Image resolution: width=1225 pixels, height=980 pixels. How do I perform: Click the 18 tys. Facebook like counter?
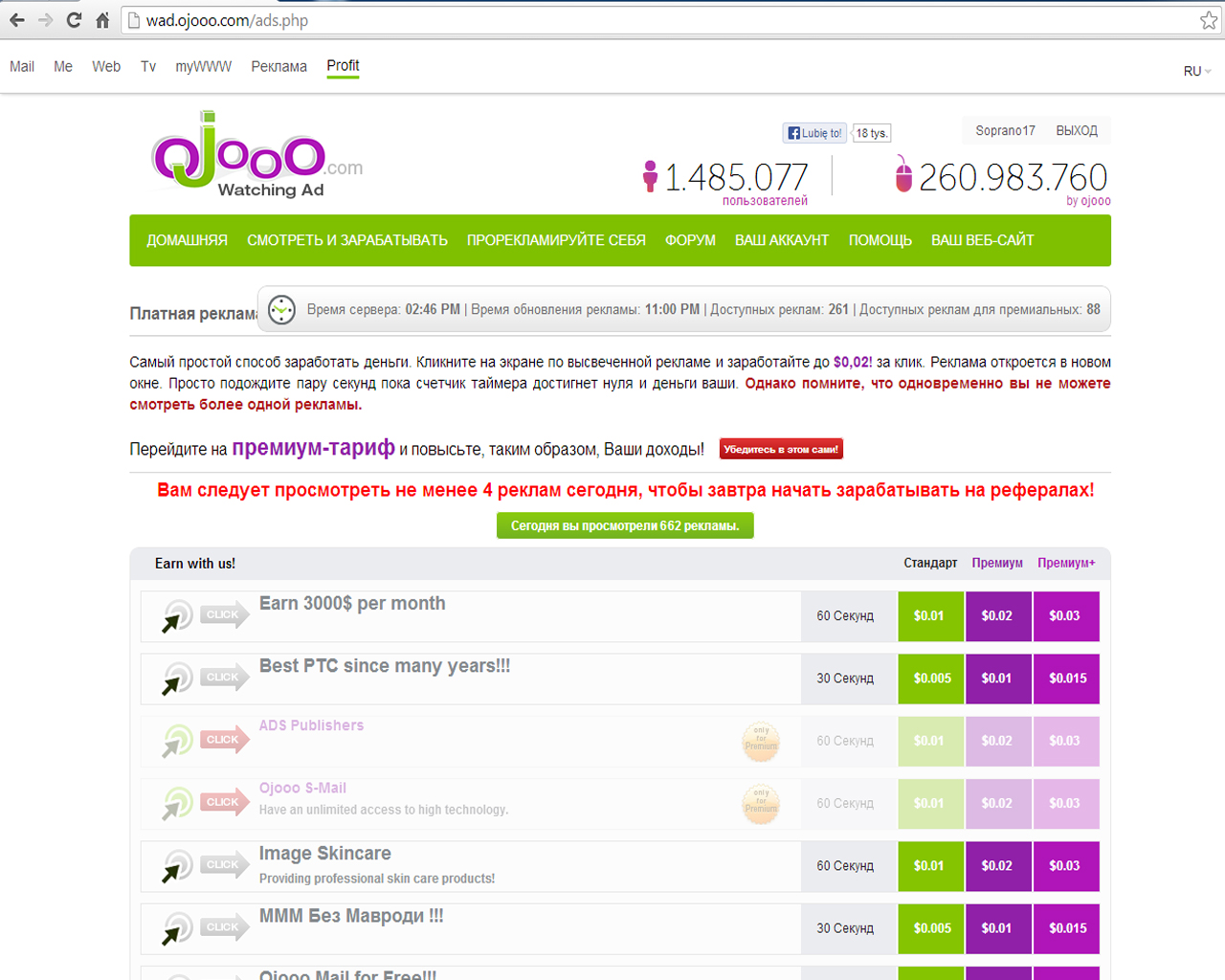(x=872, y=133)
